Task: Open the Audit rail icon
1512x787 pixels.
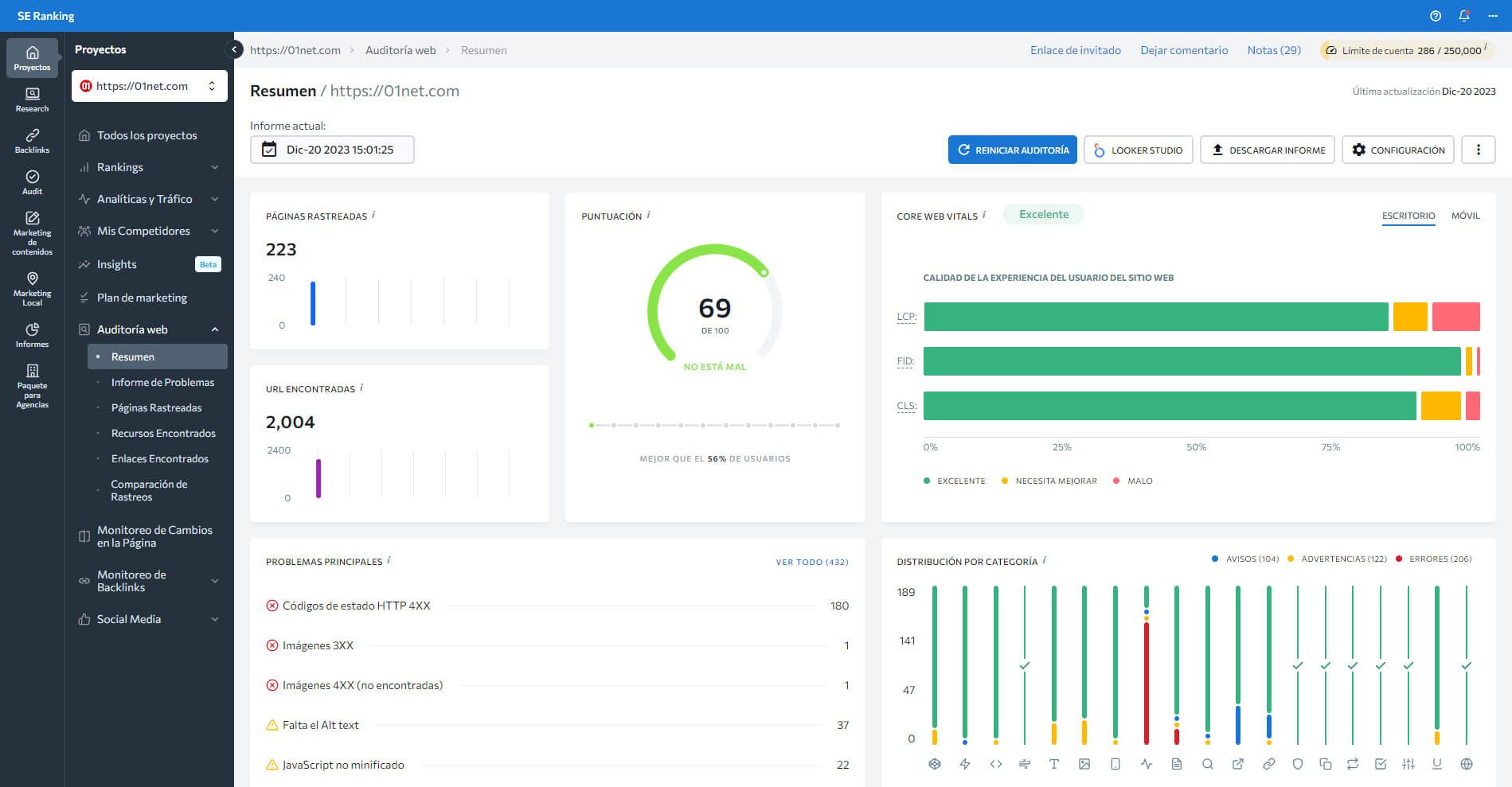Action: [32, 182]
